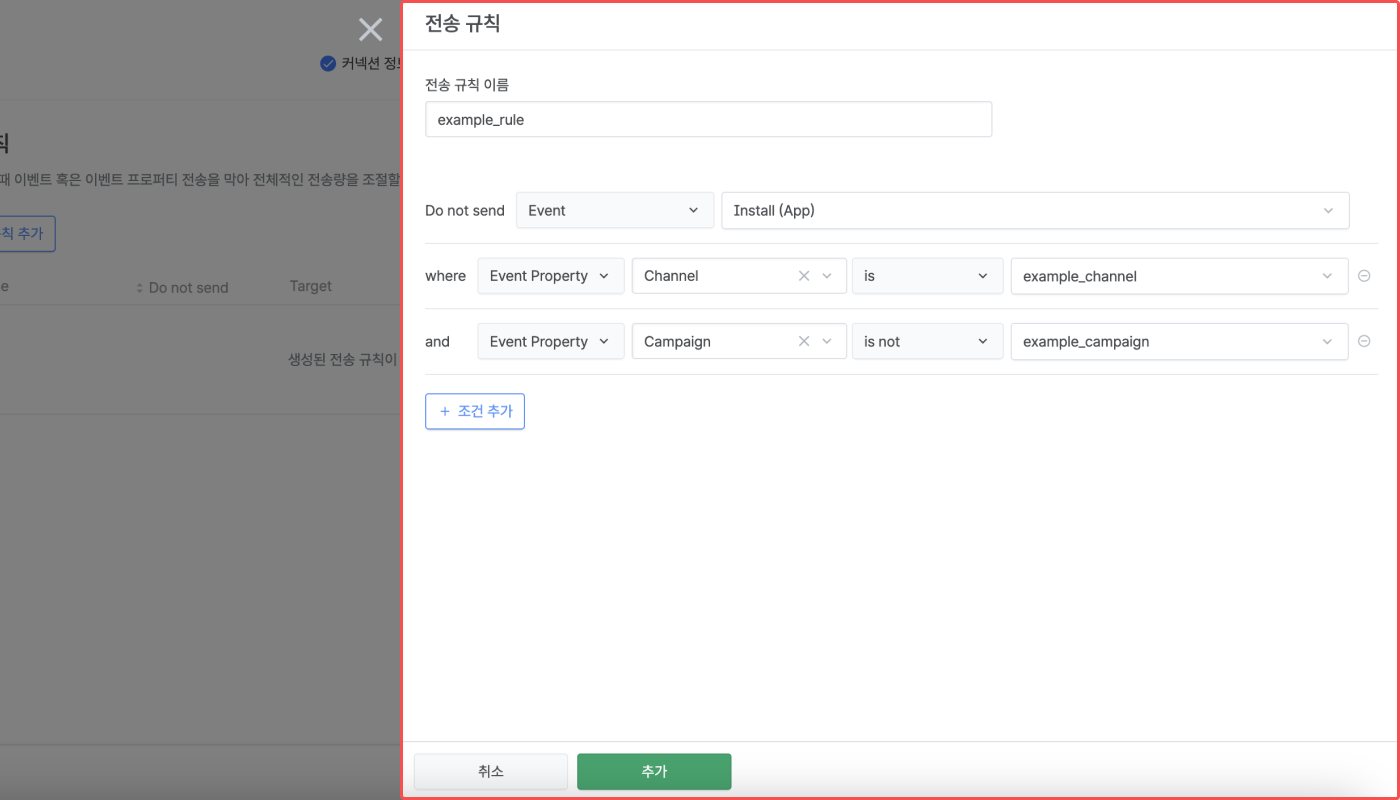The width and height of the screenshot is (1400, 800).
Task: Click the Target column header
Action: click(311, 286)
